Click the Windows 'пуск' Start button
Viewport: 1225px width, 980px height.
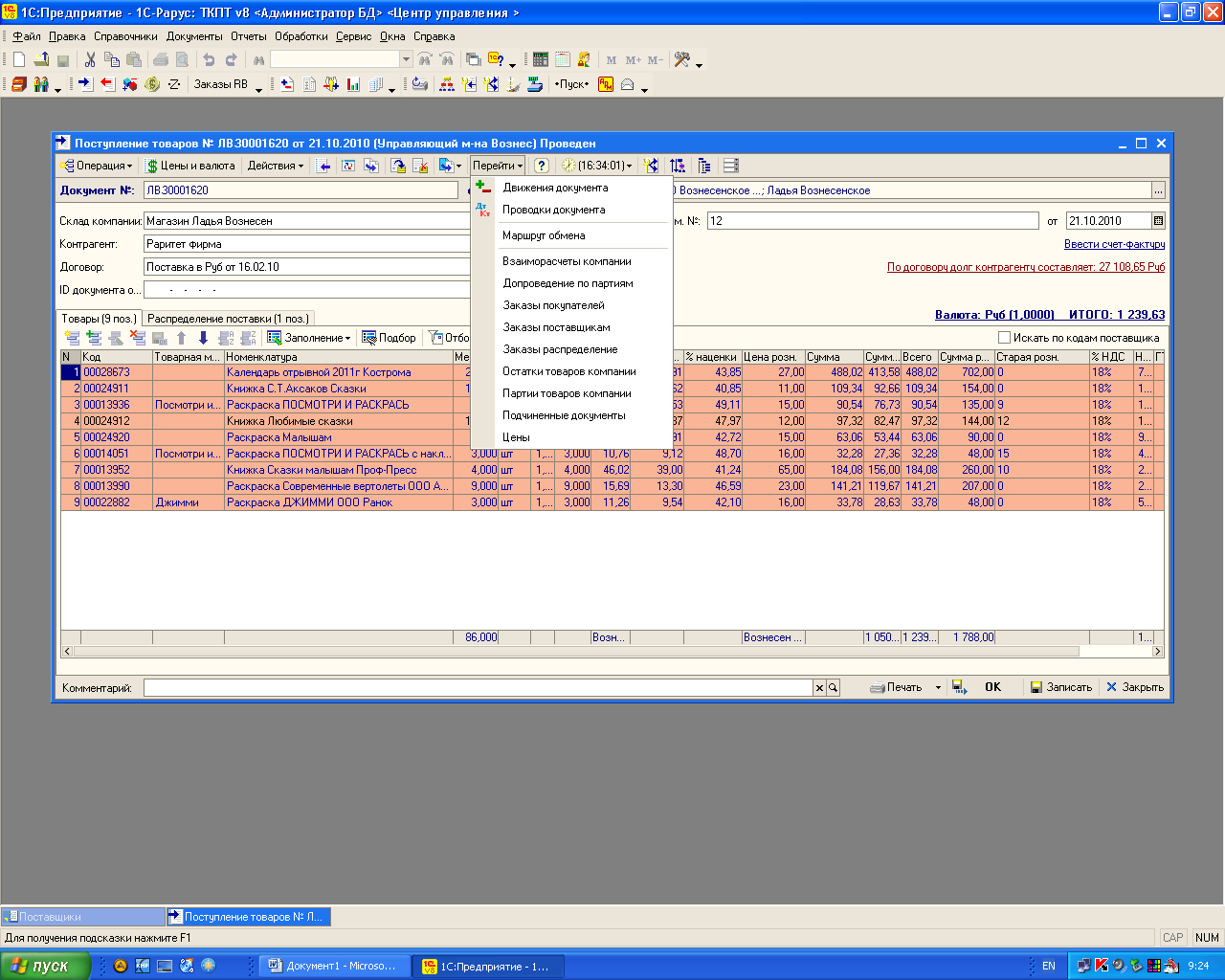click(x=44, y=967)
